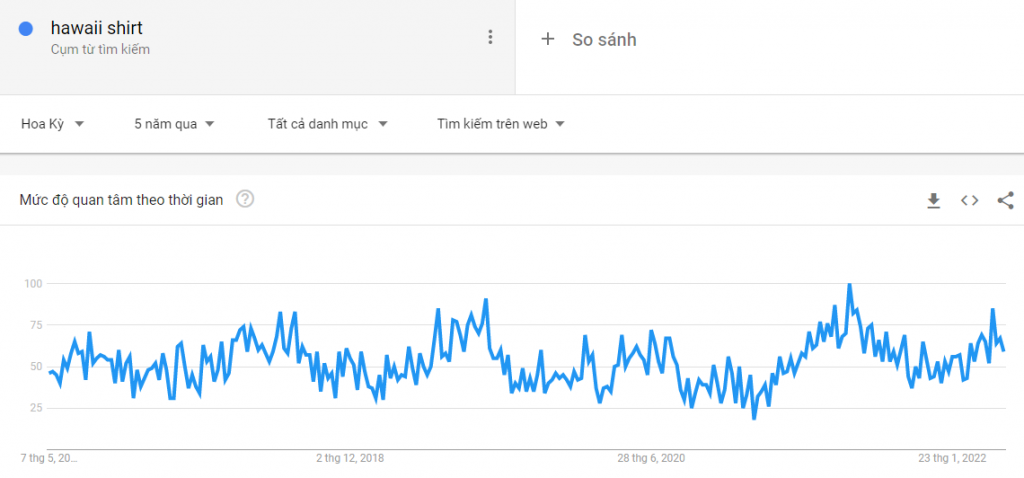The height and width of the screenshot is (478, 1024).
Task: Expand the 5 năm qua time range
Action: [174, 124]
